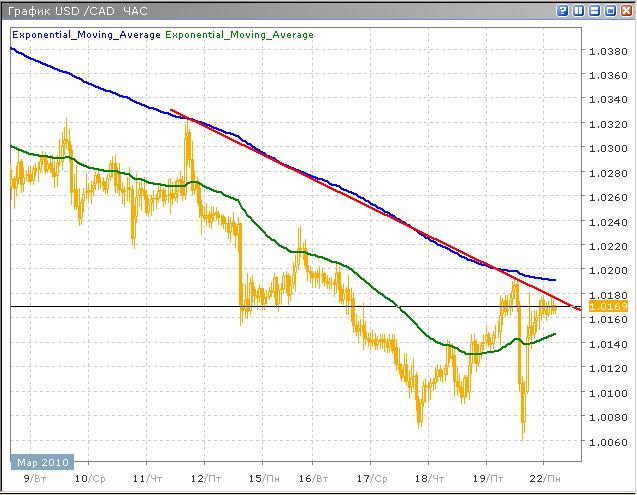Select the blue Exponential_Moving_Average legend label
Image resolution: width=637 pixels, height=495 pixels.
pos(86,35)
